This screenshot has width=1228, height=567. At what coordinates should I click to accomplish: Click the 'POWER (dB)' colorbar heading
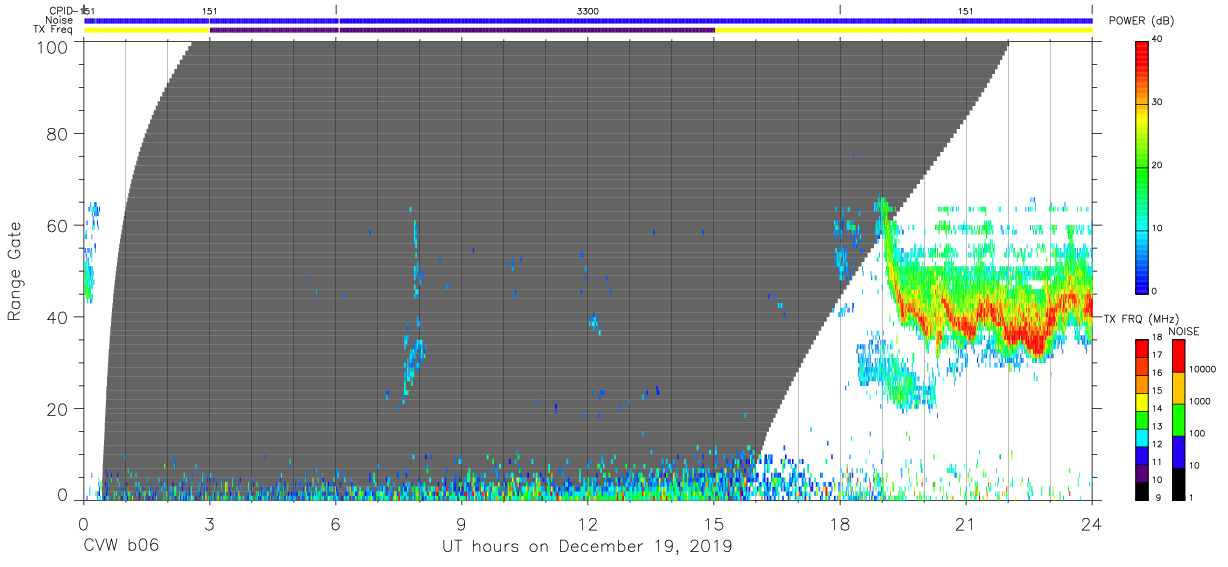click(x=1139, y=21)
